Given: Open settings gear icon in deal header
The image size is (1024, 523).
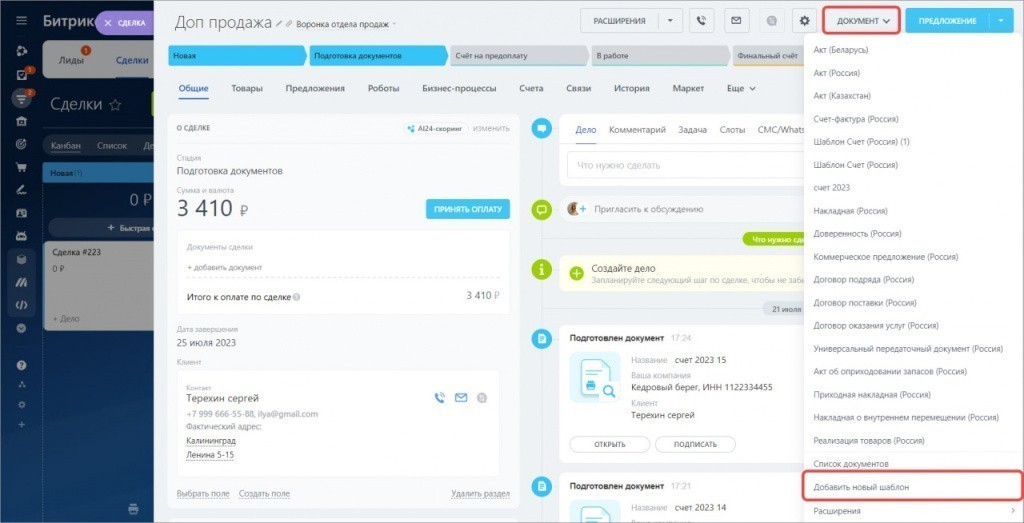Looking at the screenshot, I should 803,20.
